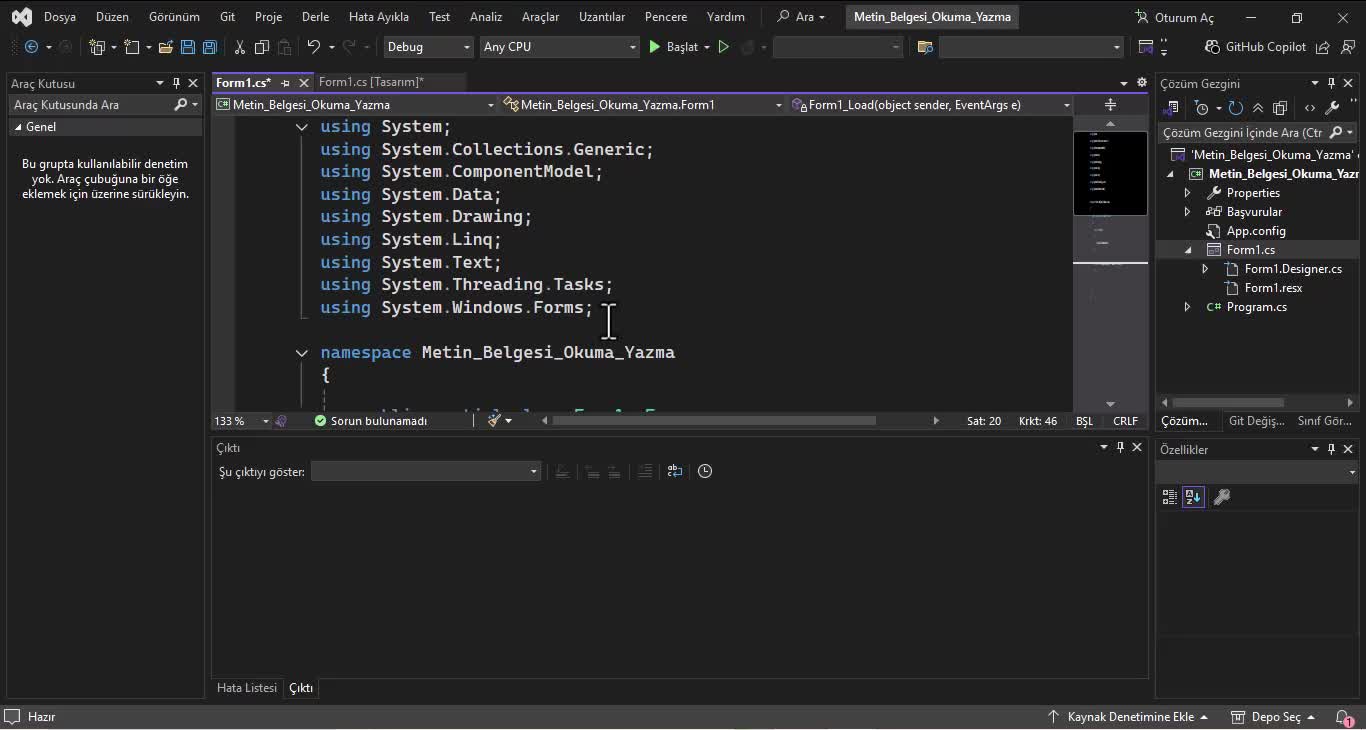Image resolution: width=1366 pixels, height=730 pixels.
Task: Click the Sorun bulunamadı status indicator
Action: [371, 421]
